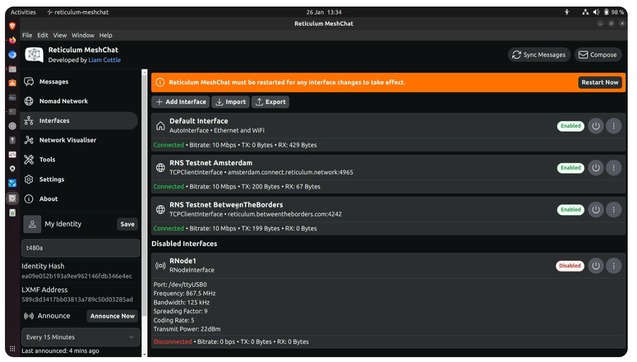Click Announce Now
Screen dimensions: 637x362
tap(112, 316)
